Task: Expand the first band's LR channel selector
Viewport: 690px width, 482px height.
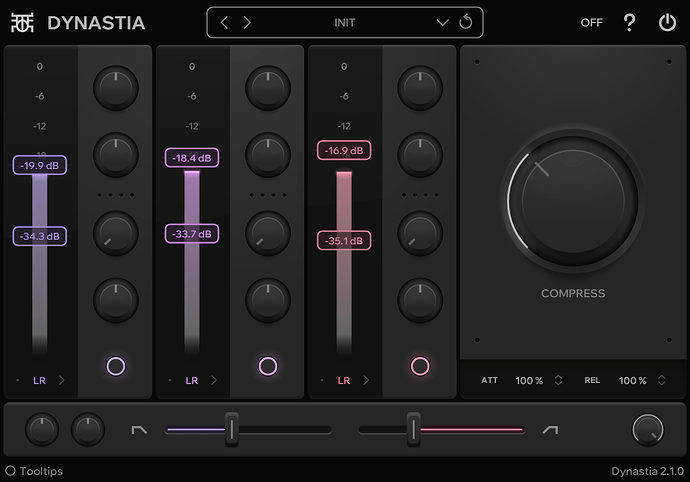Action: tap(62, 381)
